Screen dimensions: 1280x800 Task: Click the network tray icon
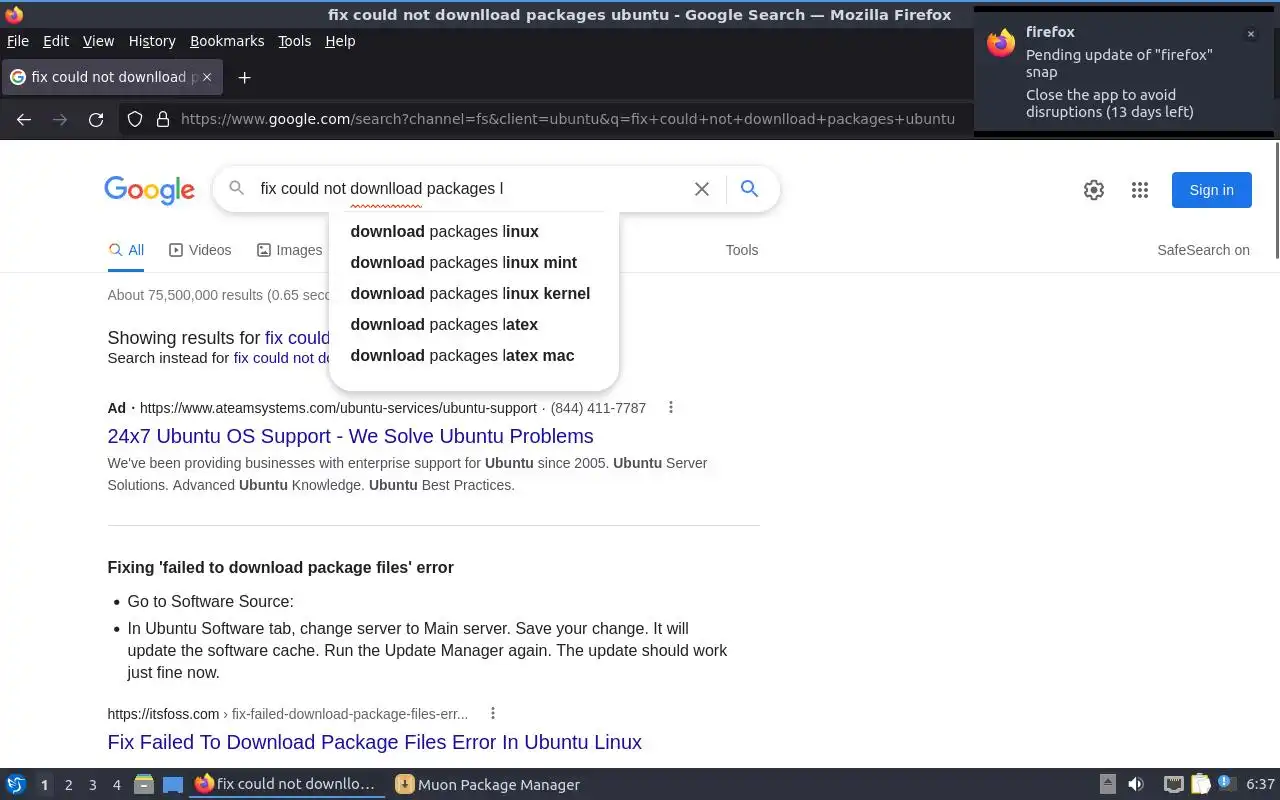(x=1174, y=785)
